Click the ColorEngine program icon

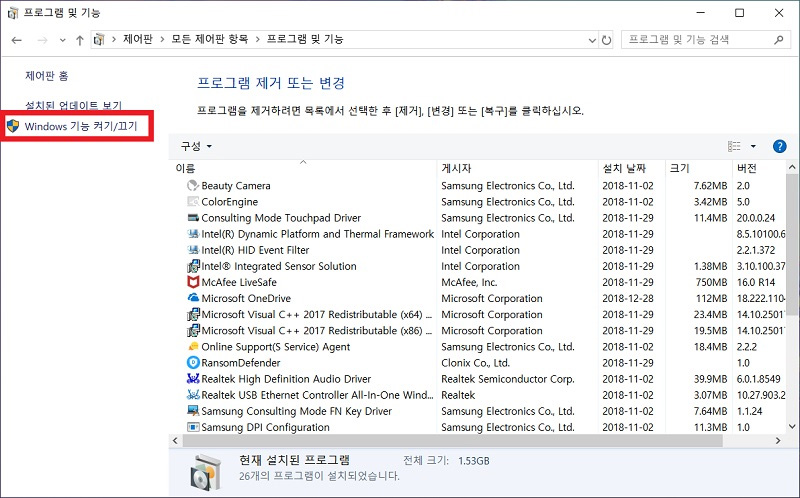[x=193, y=202]
